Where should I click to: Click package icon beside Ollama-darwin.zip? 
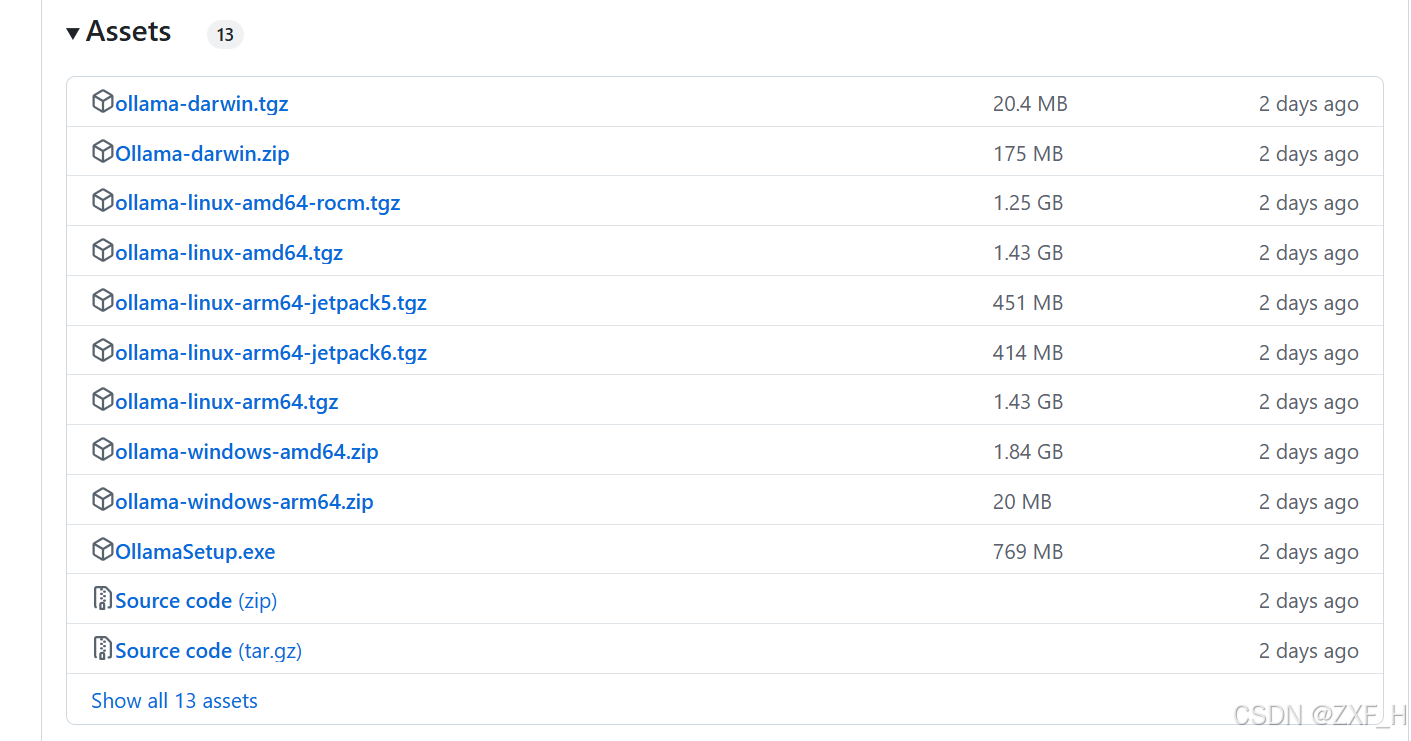tap(102, 152)
